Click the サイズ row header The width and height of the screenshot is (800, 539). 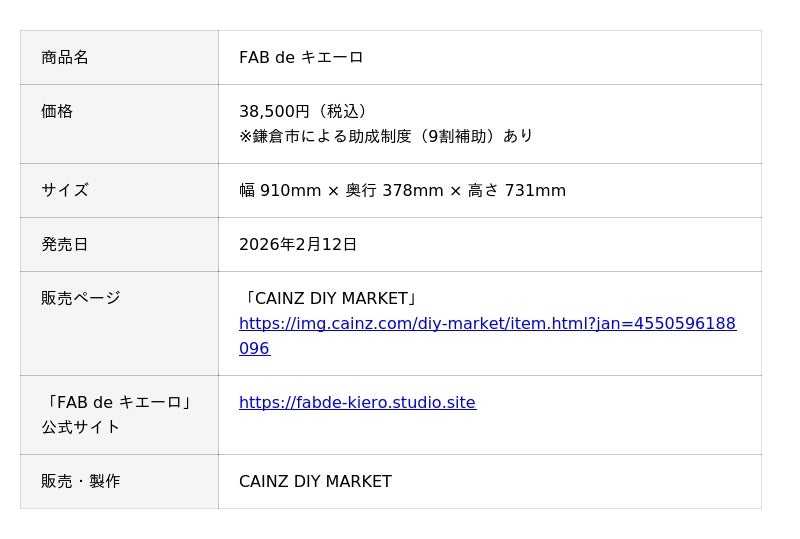(65, 190)
